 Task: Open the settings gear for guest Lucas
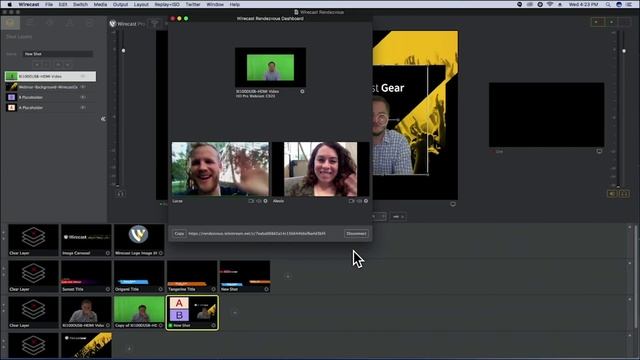pos(266,201)
